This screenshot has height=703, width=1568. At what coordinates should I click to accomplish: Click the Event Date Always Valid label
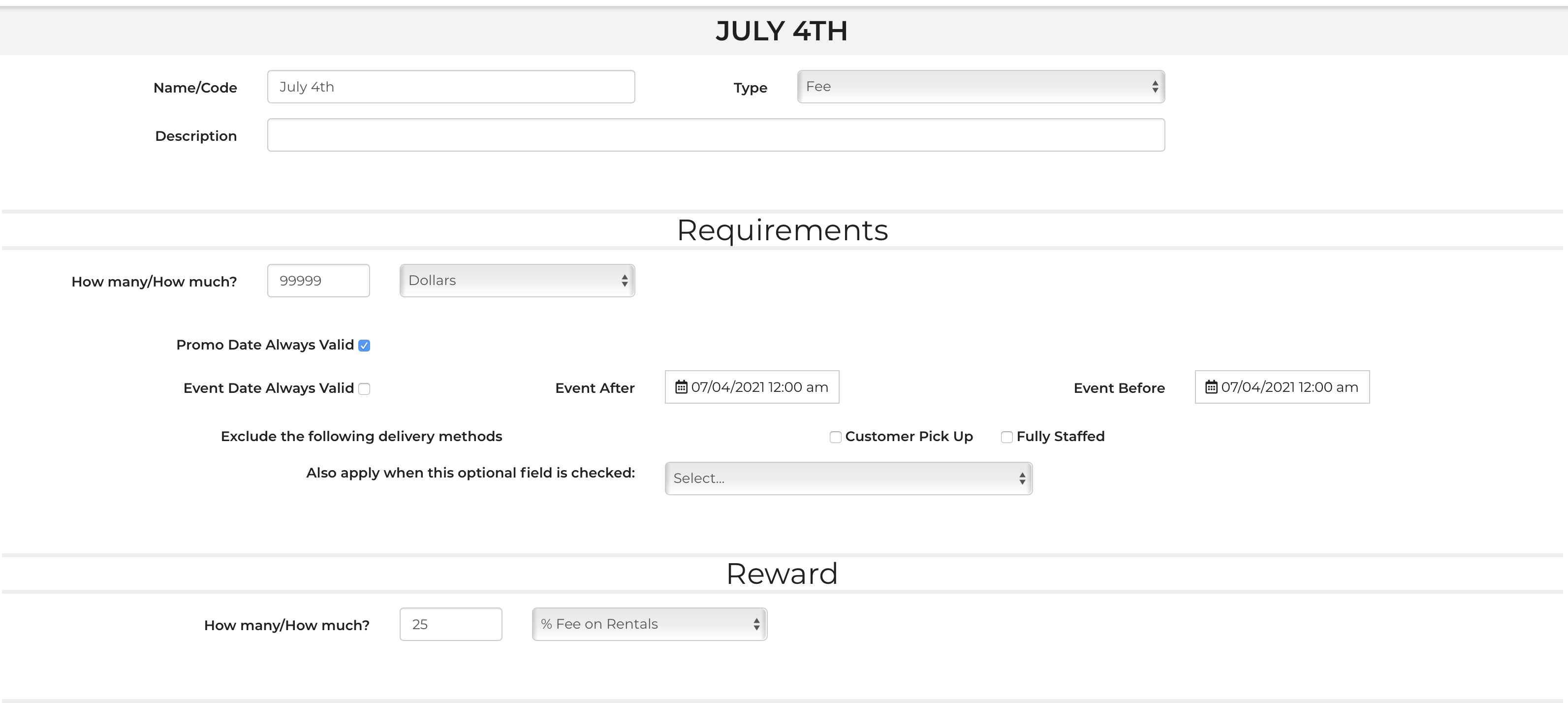(x=268, y=388)
